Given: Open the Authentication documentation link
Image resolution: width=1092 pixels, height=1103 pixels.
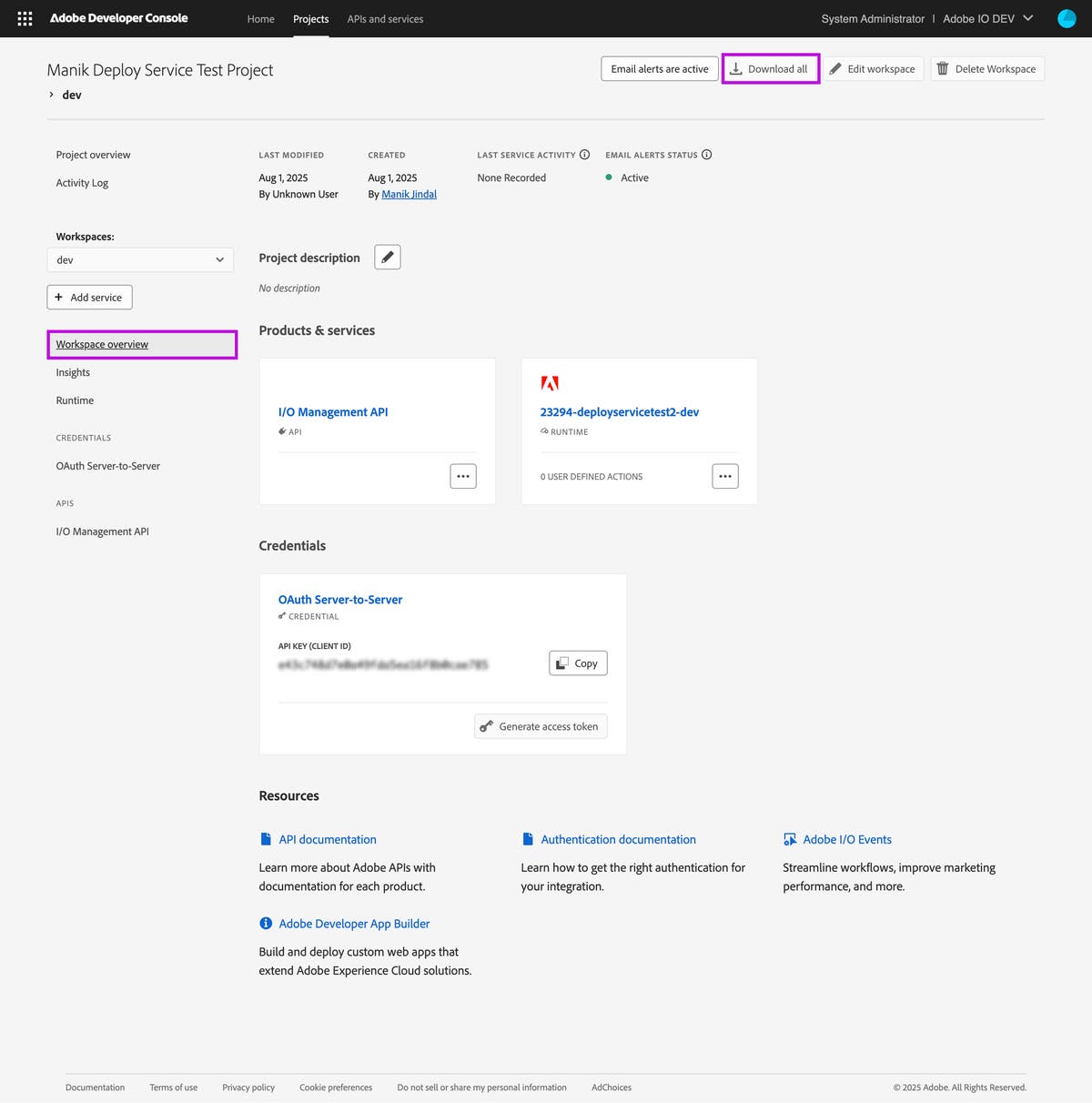Looking at the screenshot, I should (x=618, y=839).
